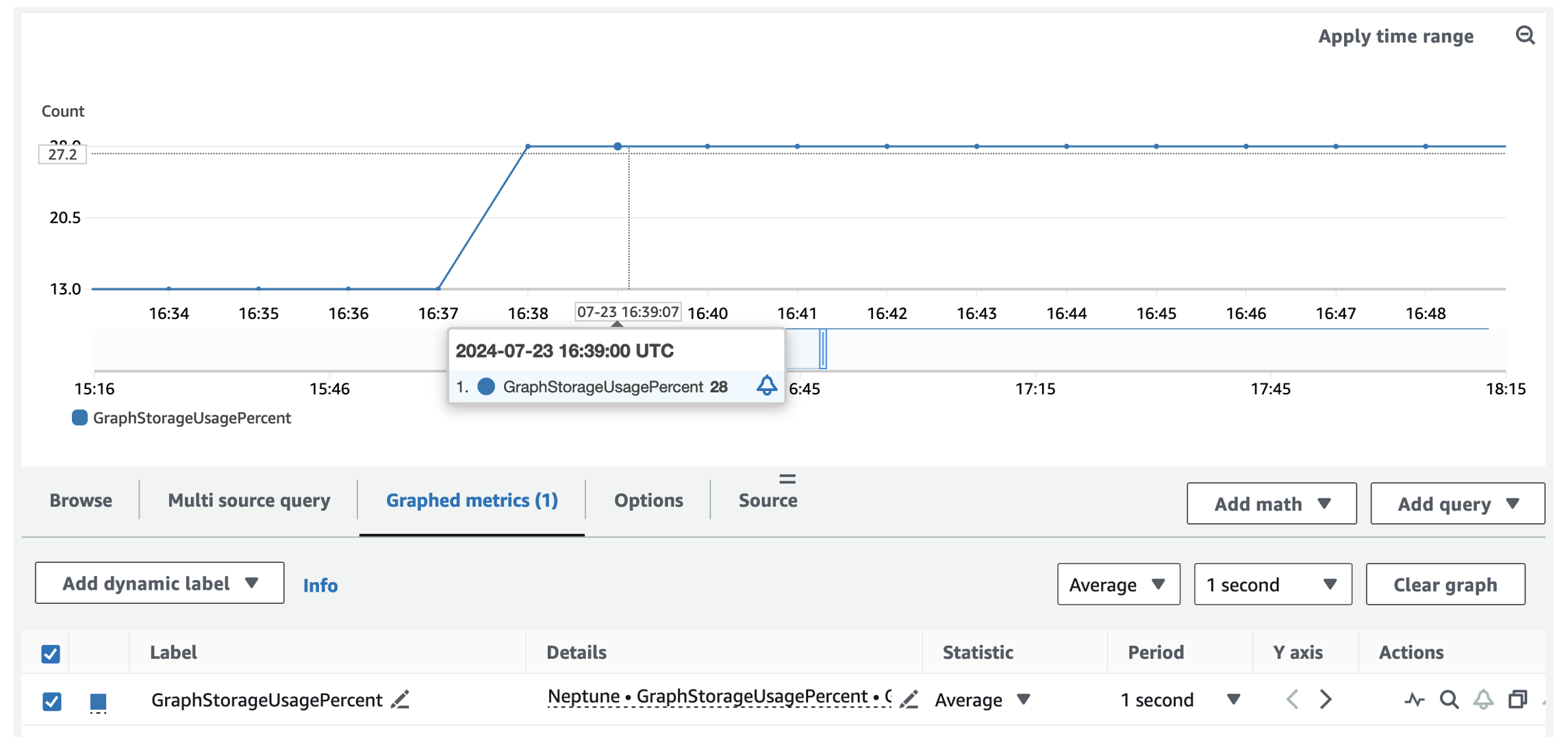Switch to the Options tab
The image size is (1568, 756).
click(648, 500)
